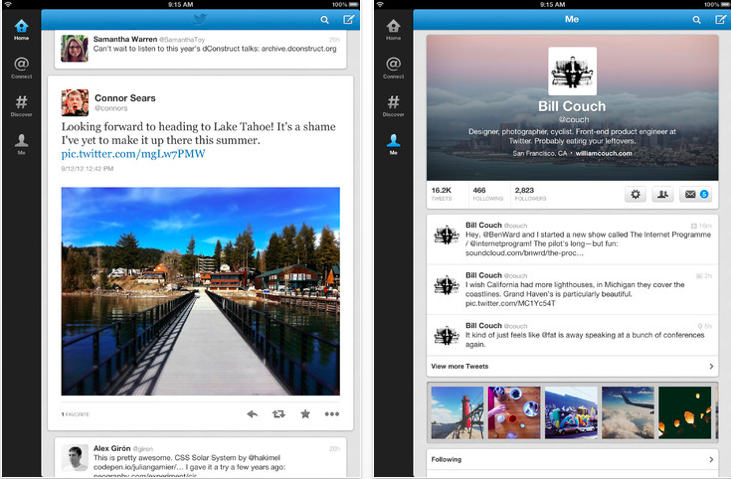
Task: Open red lighthouse photo thumbnail
Action: [x=457, y=413]
